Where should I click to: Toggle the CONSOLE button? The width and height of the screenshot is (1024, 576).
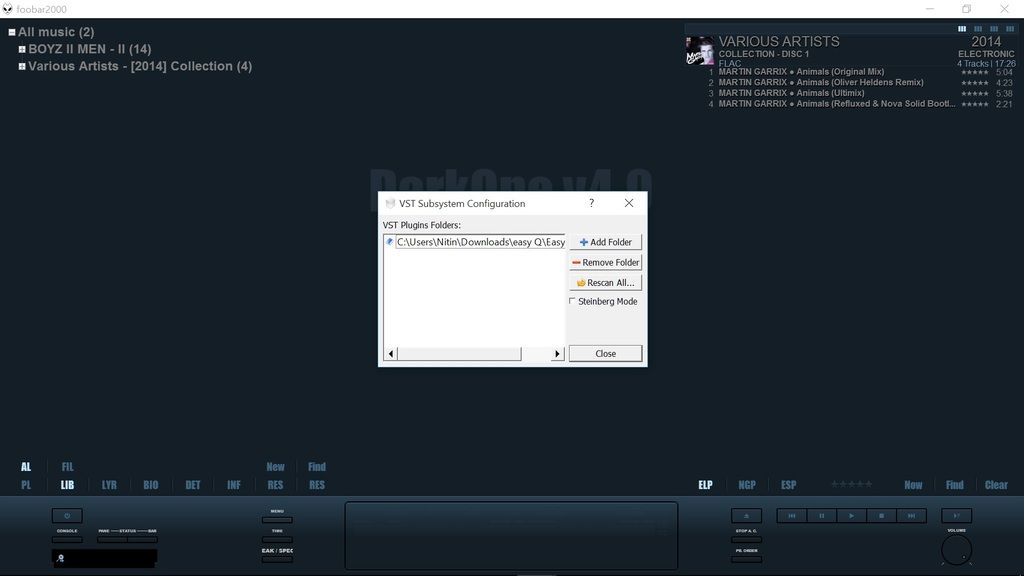(67, 540)
